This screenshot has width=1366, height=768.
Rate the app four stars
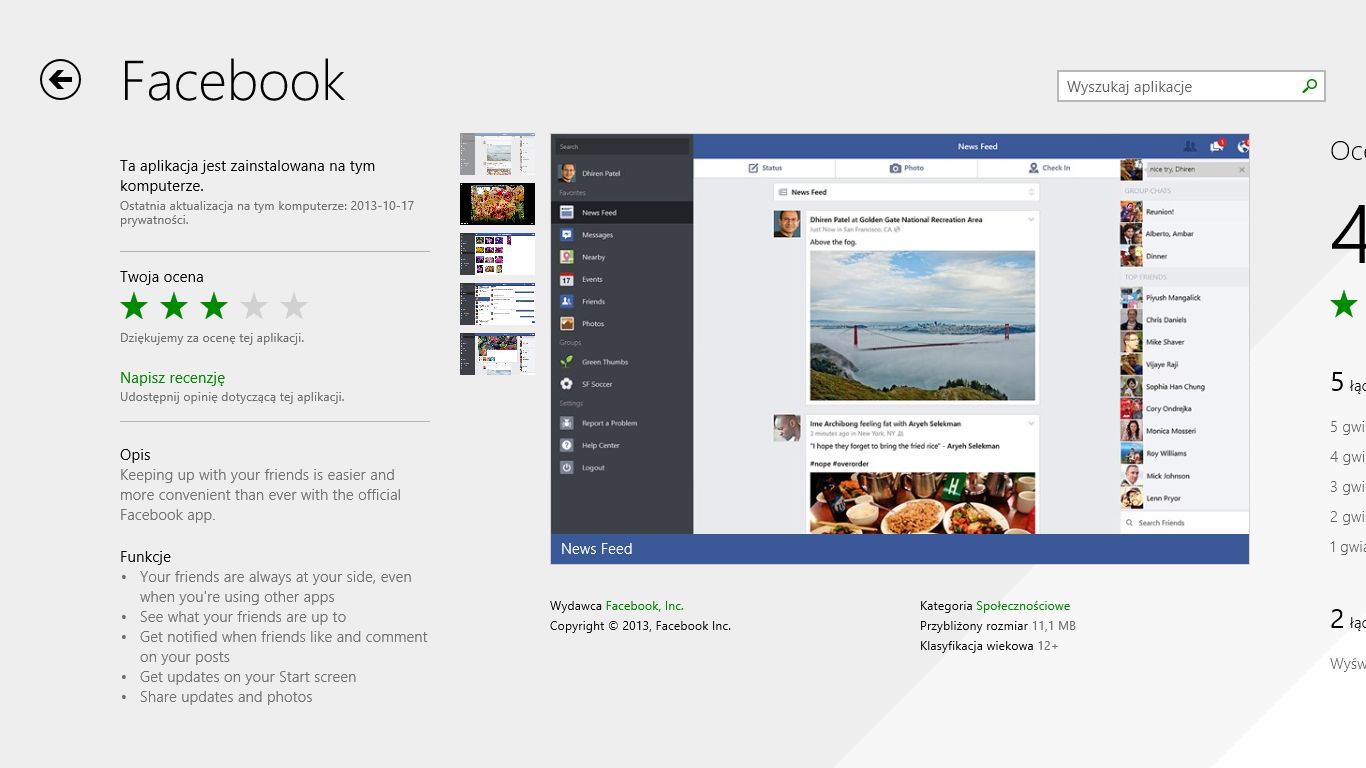tap(254, 306)
